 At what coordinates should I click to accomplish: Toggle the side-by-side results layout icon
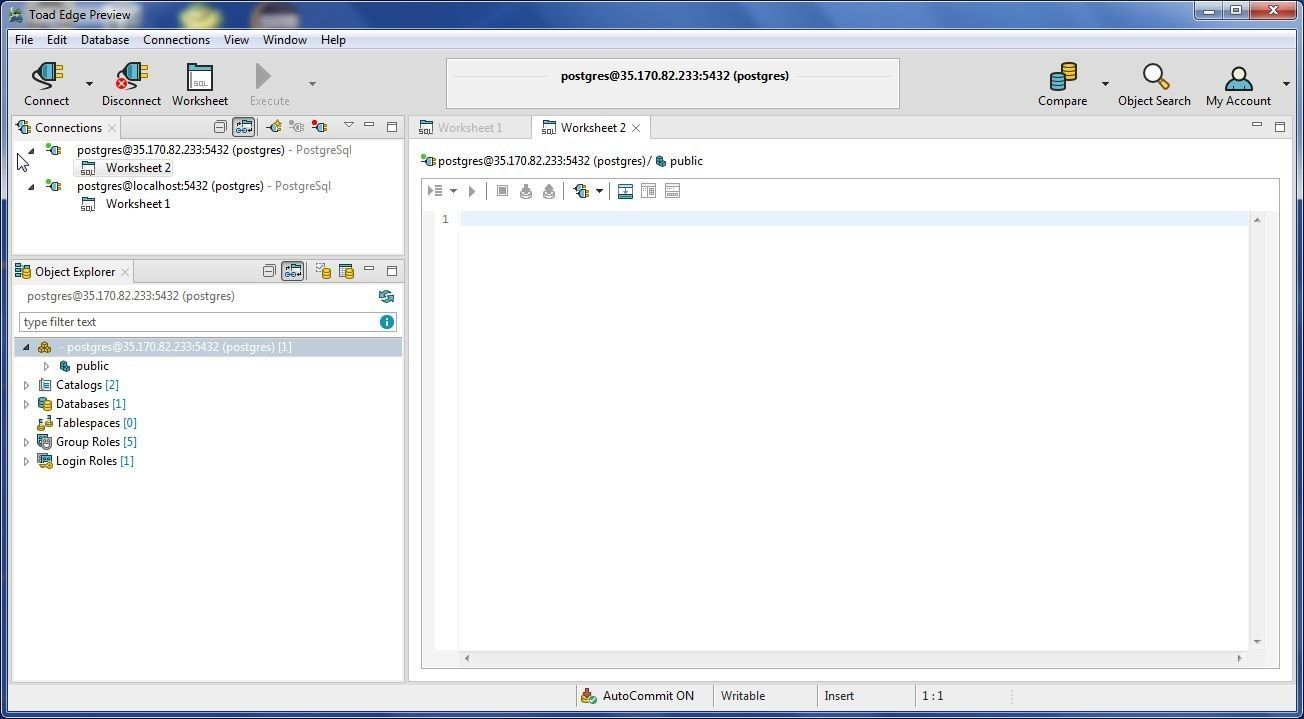click(x=648, y=191)
